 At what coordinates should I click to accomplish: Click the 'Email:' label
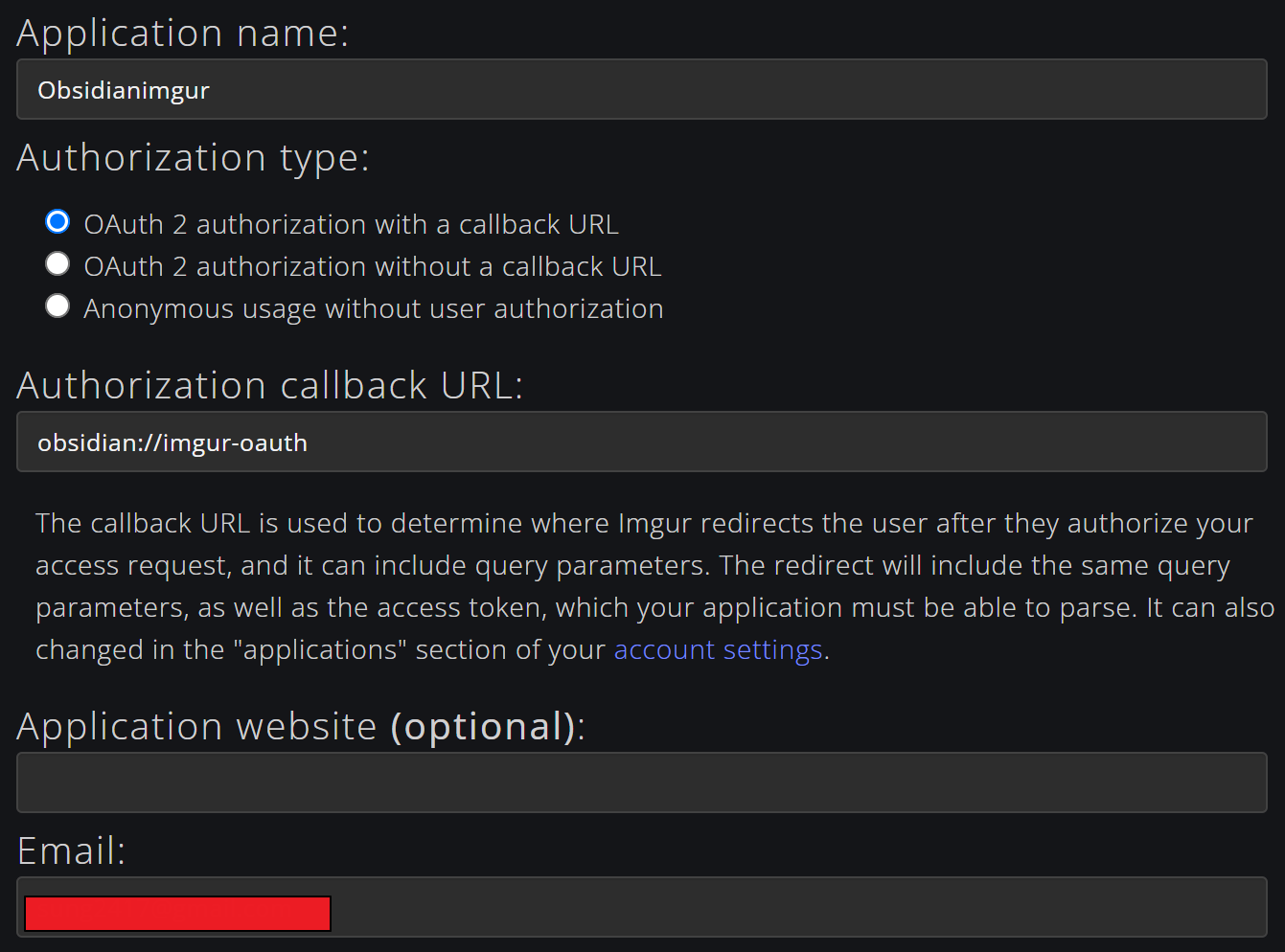(71, 850)
